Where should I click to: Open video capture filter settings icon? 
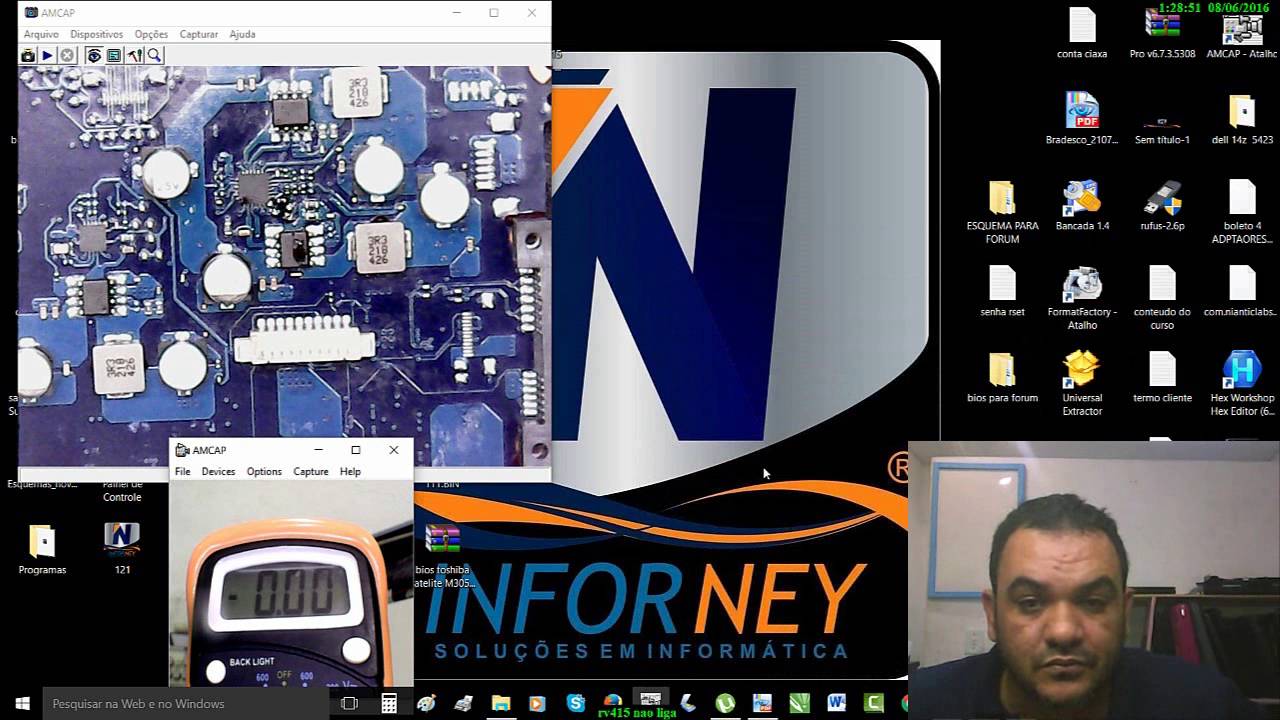tap(114, 56)
